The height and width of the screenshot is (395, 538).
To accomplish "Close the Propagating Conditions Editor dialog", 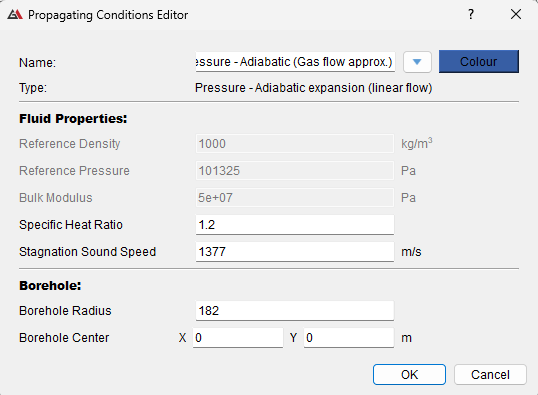I will tap(516, 14).
